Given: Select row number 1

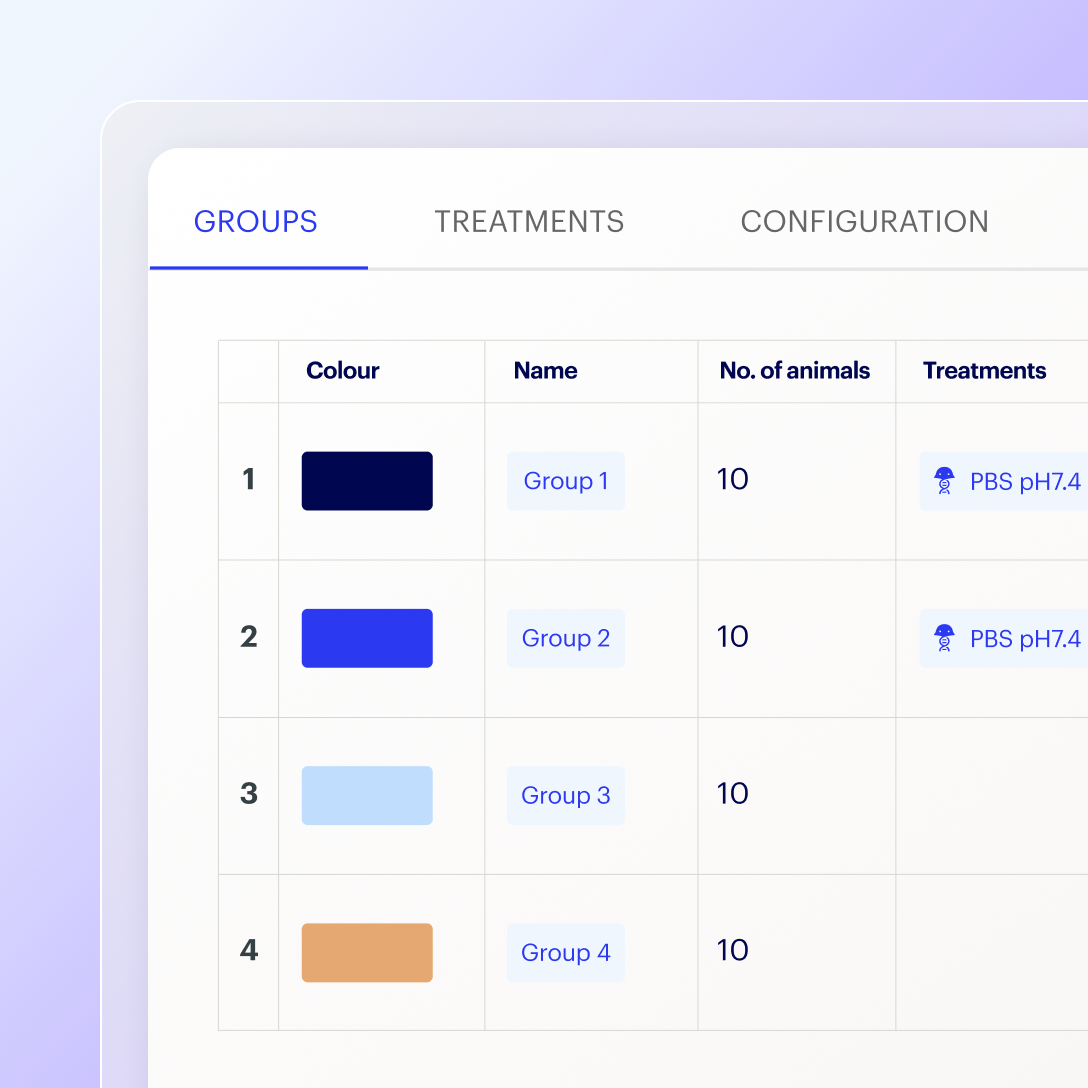Looking at the screenshot, I should 248,479.
